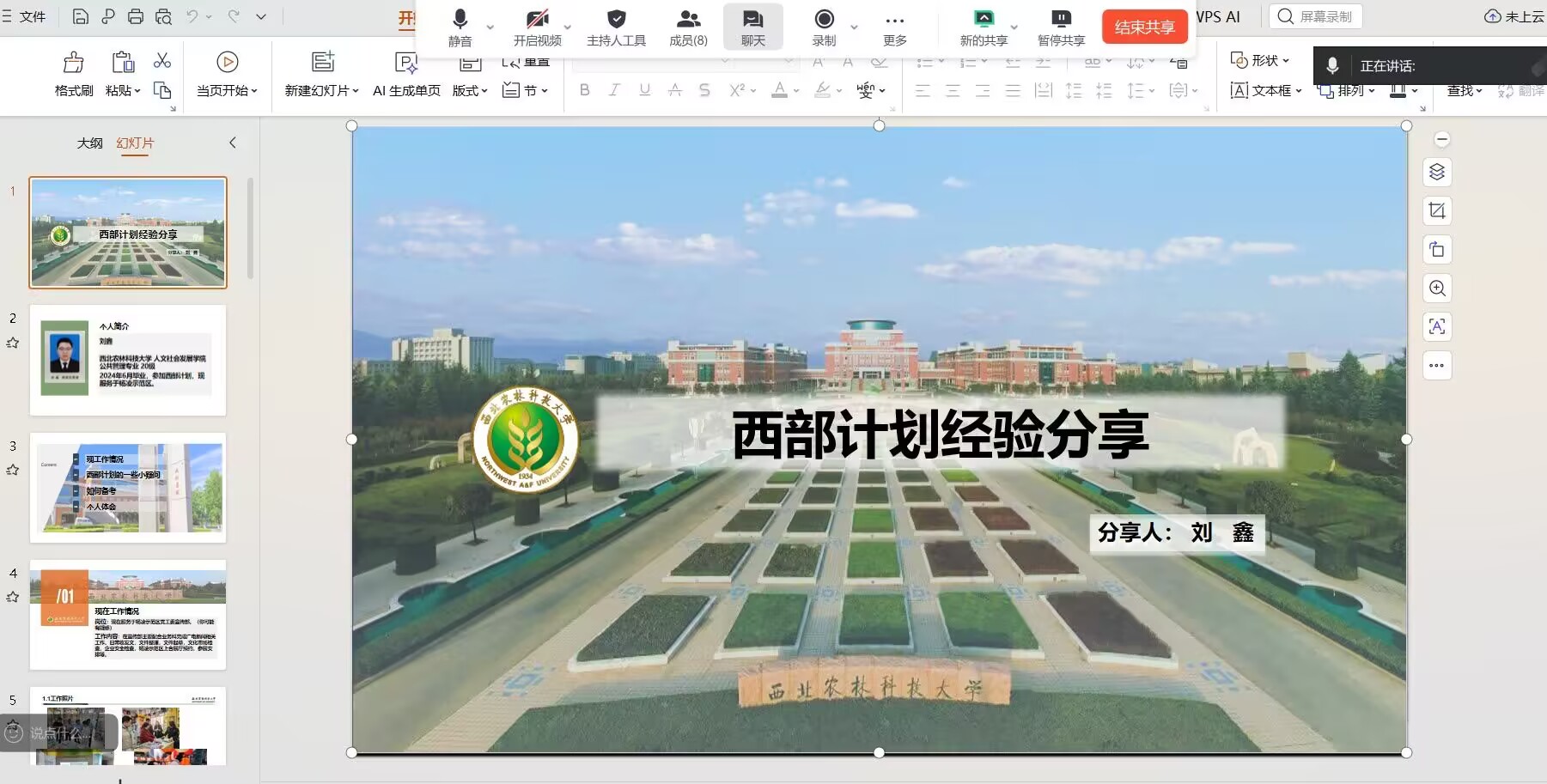Open the 节 section dropdown
This screenshot has height=784, width=1547.
coord(525,90)
